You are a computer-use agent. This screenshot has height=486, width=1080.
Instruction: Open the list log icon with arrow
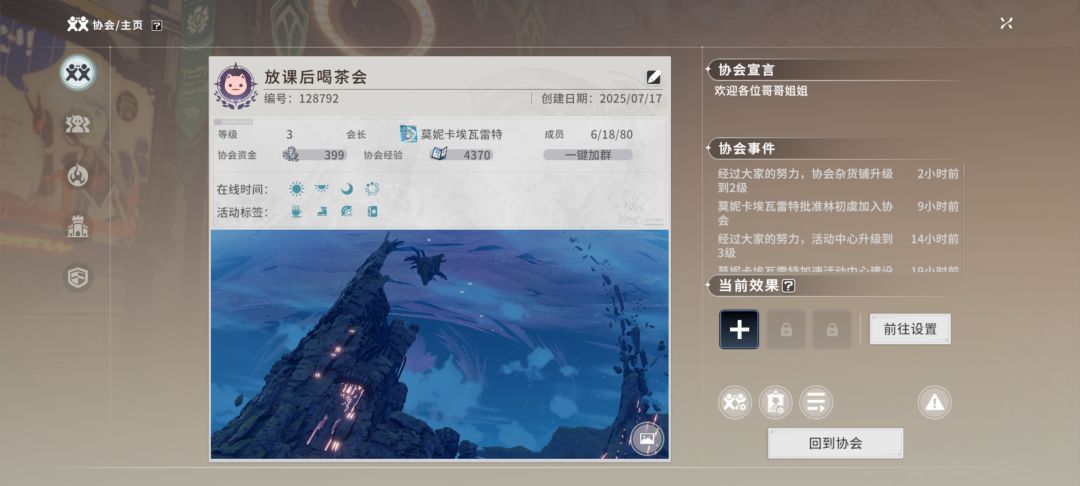point(816,403)
